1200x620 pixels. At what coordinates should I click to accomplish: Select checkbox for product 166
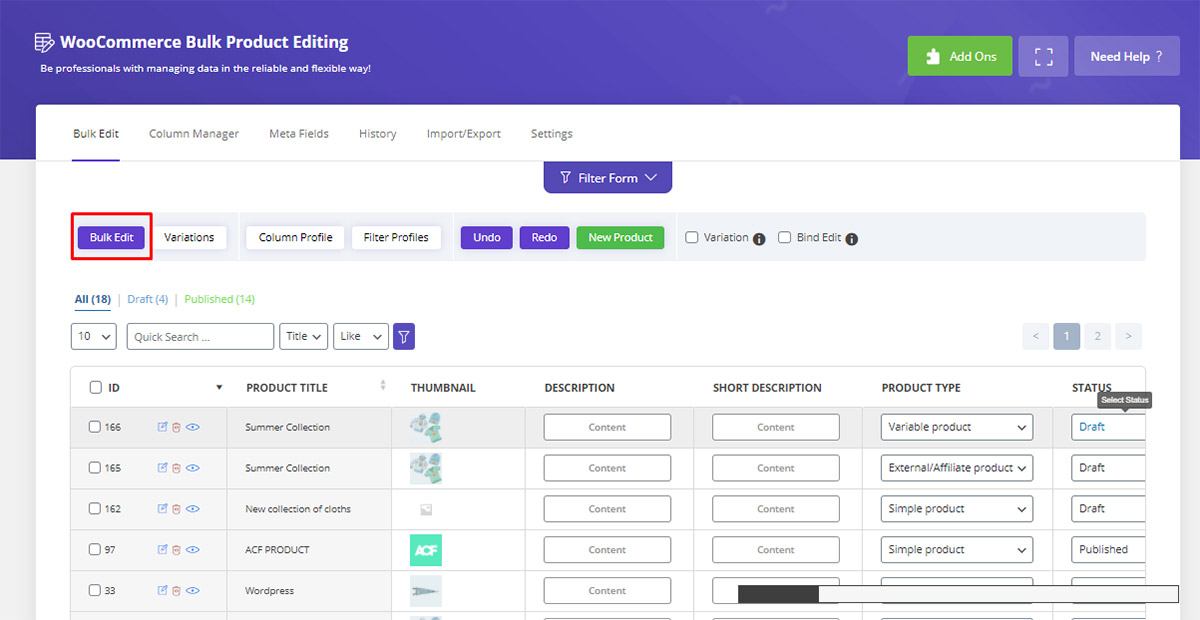95,427
